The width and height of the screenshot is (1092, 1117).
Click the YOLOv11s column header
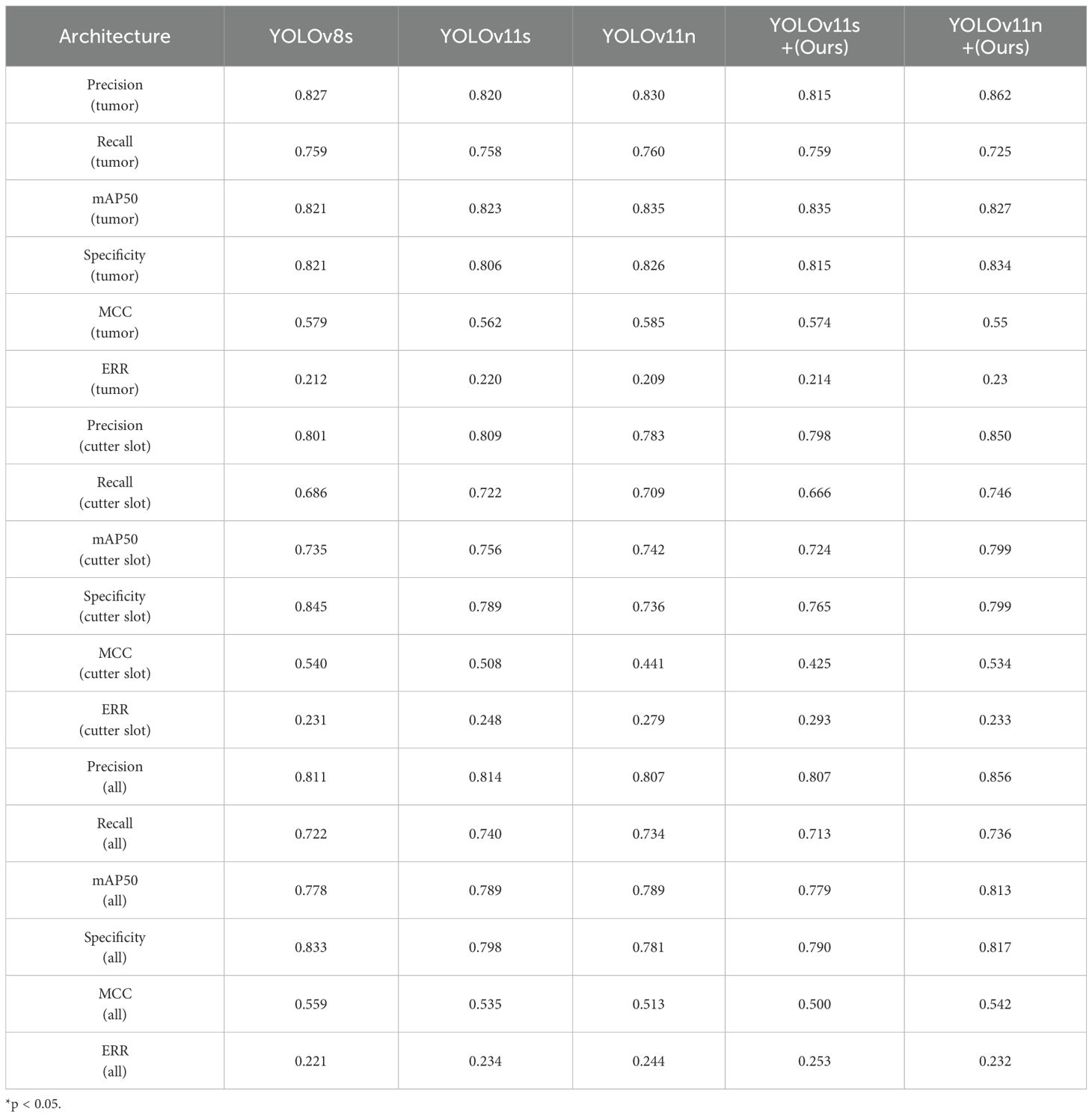click(485, 36)
